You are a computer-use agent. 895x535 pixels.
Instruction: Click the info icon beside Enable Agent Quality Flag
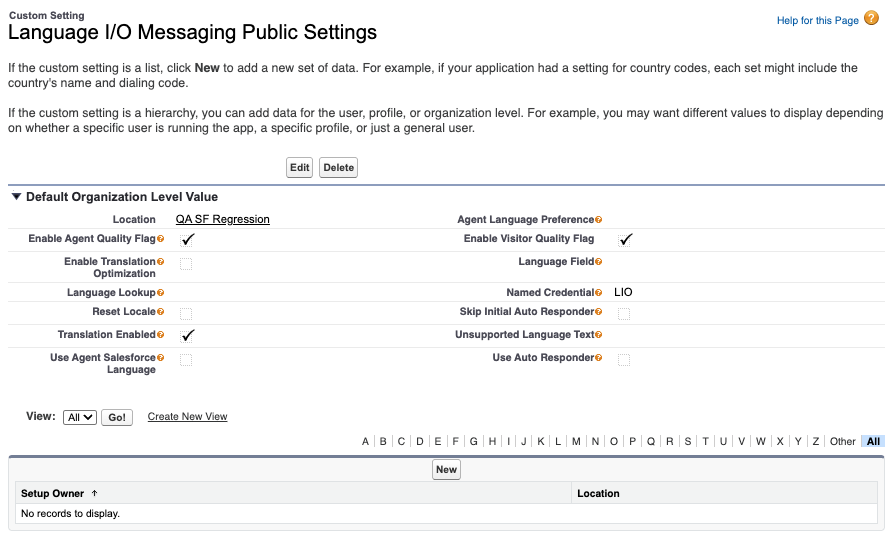coord(161,239)
